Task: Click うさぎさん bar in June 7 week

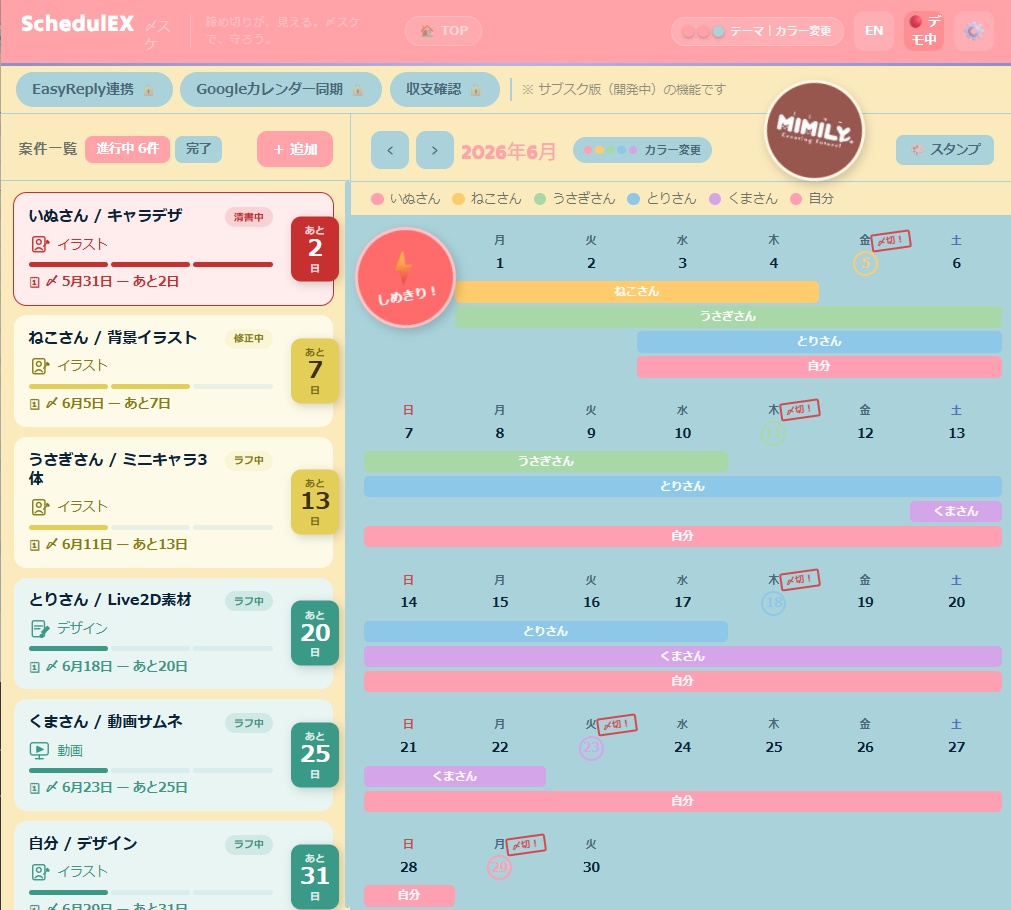Action: click(x=545, y=461)
